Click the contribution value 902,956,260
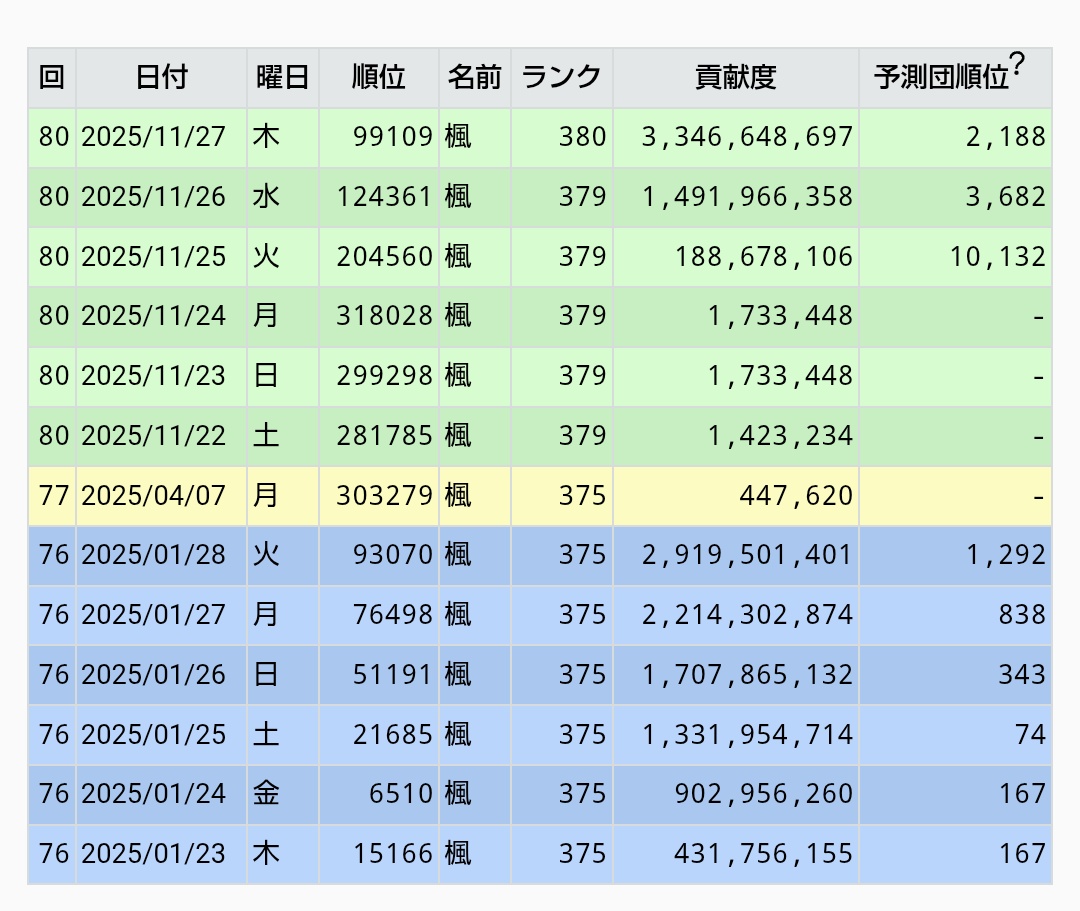Image resolution: width=1080 pixels, height=911 pixels. (x=764, y=793)
